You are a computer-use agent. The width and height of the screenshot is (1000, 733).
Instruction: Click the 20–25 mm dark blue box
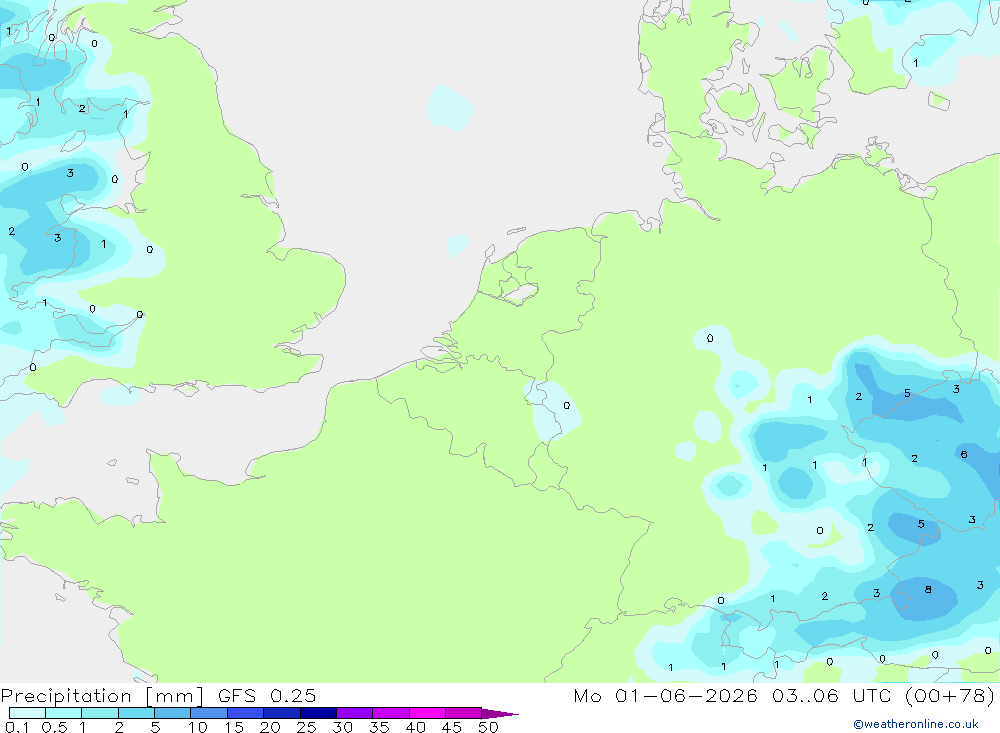282,713
